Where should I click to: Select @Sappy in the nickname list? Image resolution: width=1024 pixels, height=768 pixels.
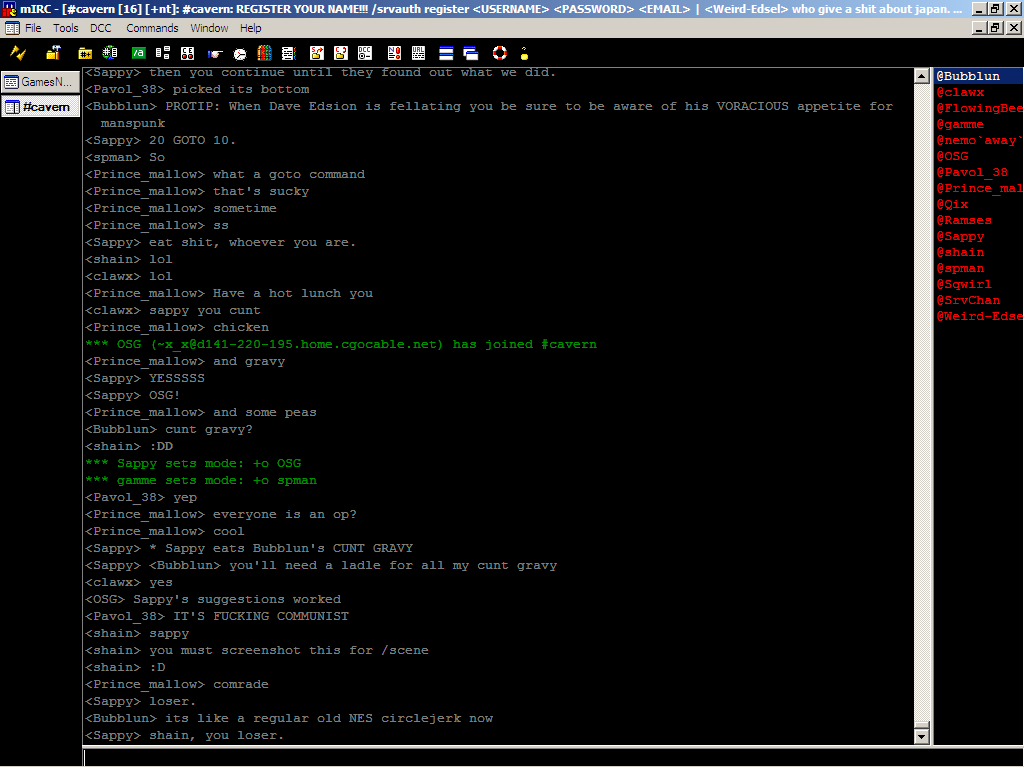(961, 236)
